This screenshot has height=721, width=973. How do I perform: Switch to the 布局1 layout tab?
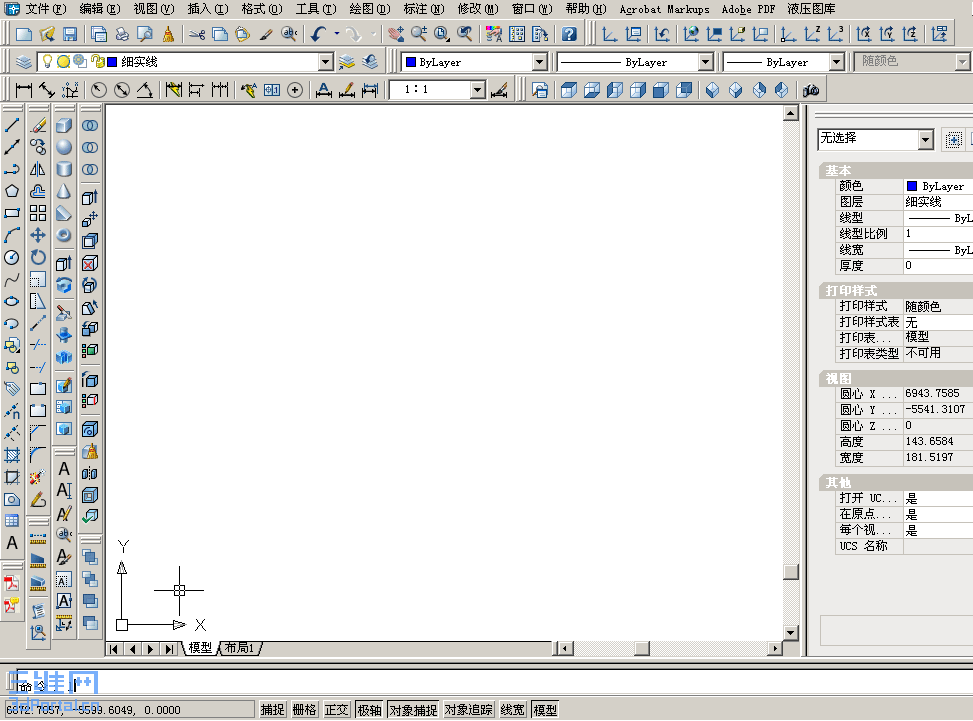[x=240, y=648]
